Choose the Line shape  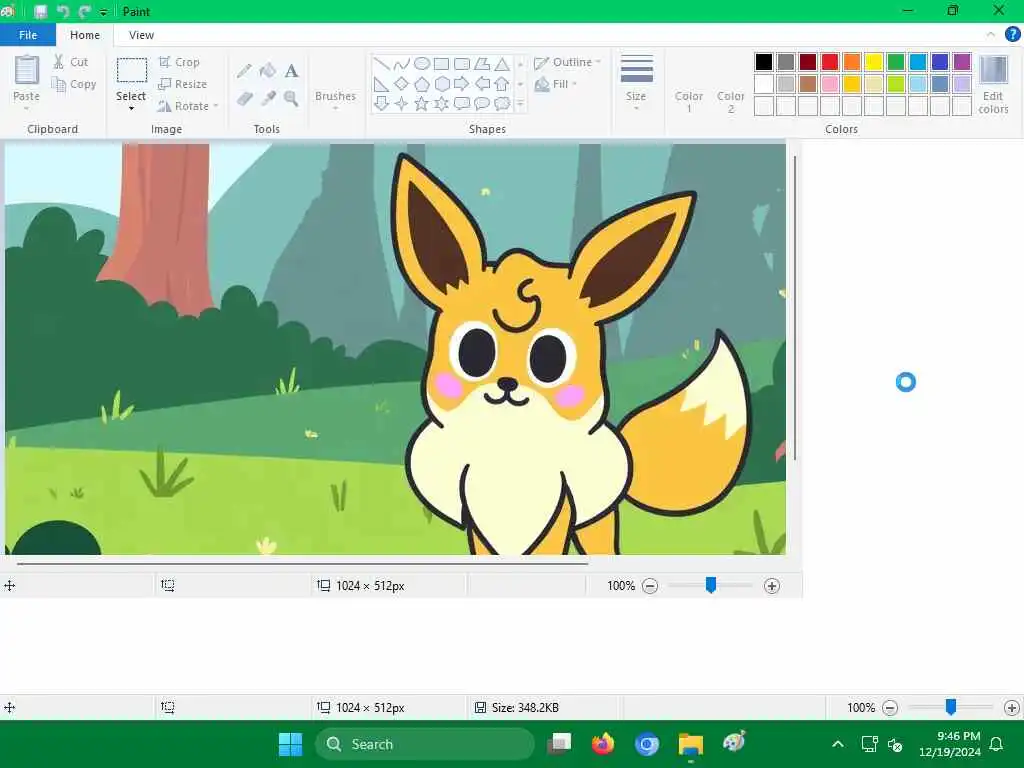382,64
